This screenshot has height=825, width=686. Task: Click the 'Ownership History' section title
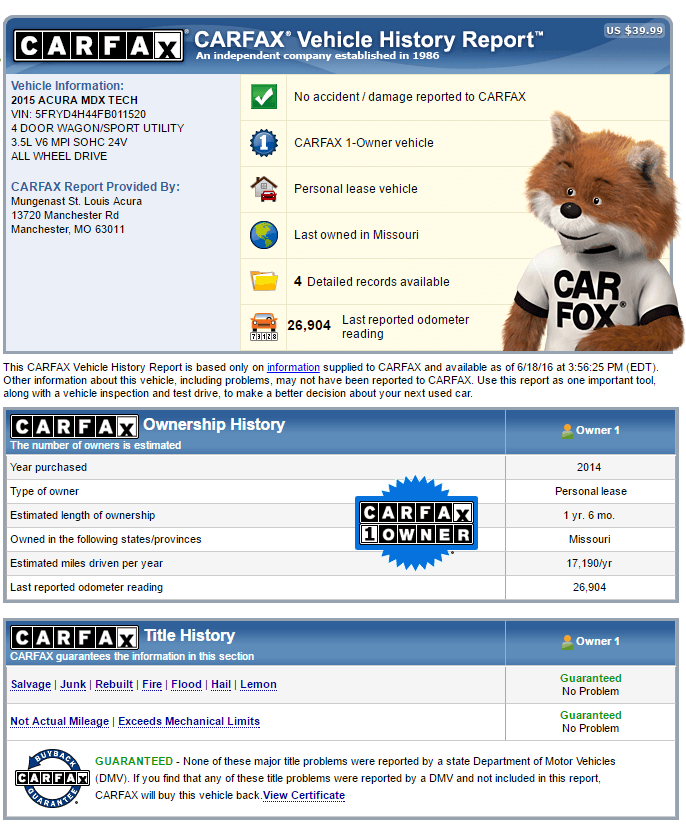click(214, 424)
